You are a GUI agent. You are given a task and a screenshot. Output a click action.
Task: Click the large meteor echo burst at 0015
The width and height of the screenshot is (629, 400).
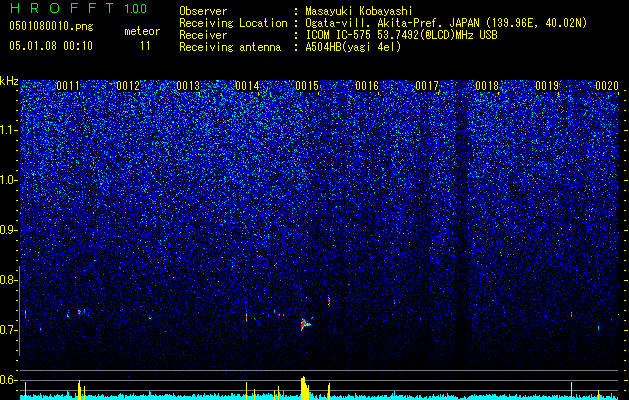coord(306,323)
